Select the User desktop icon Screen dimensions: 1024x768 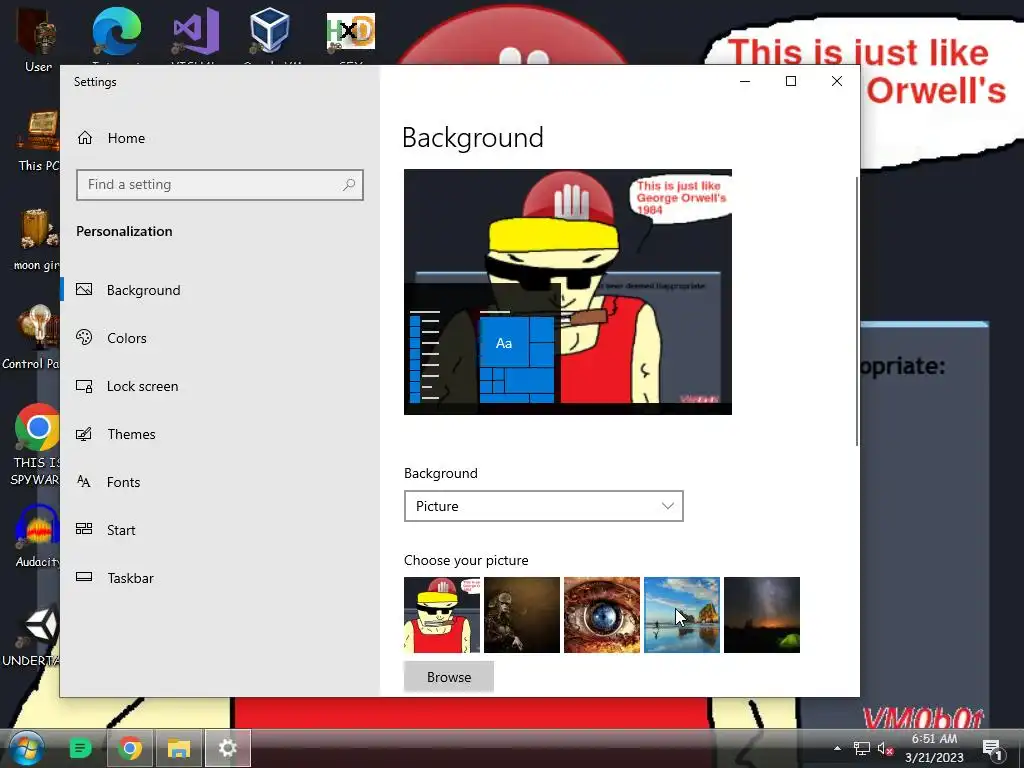pos(37,38)
